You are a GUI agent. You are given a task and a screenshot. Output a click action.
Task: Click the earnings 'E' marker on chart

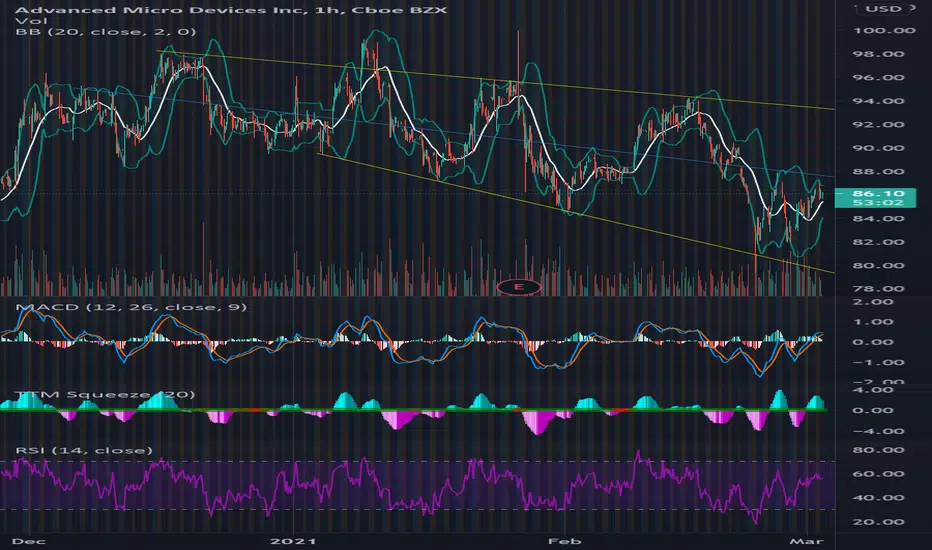[519, 287]
